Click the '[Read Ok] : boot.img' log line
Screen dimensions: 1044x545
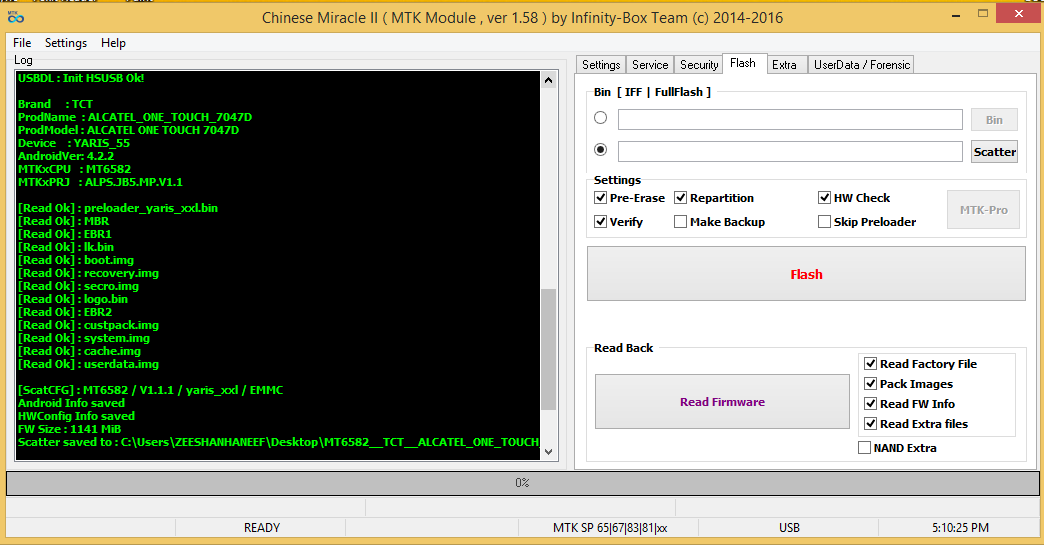pos(76,260)
